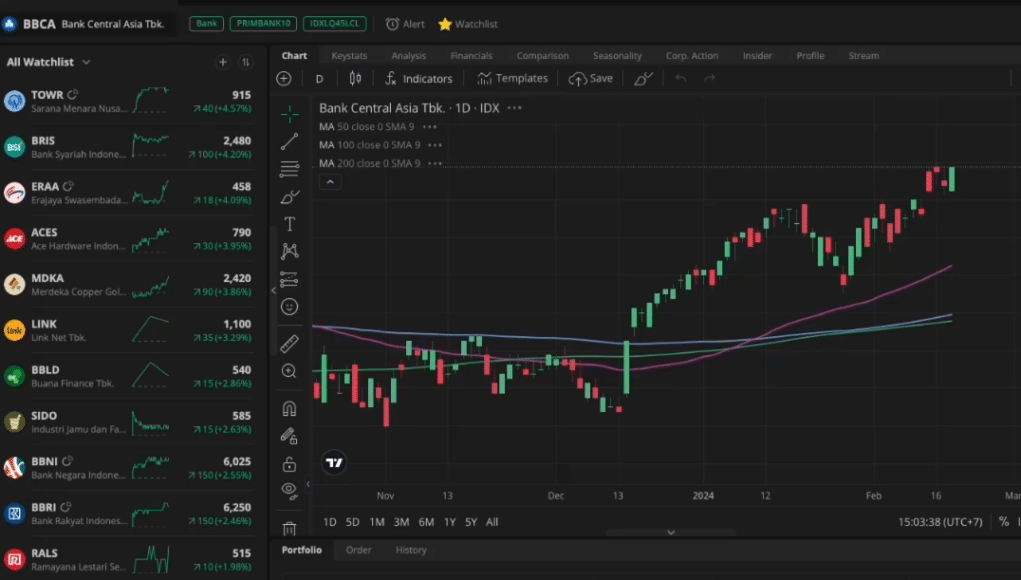1021x580 pixels.
Task: Toggle magnet mode on drawing toolbar
Action: click(x=289, y=408)
